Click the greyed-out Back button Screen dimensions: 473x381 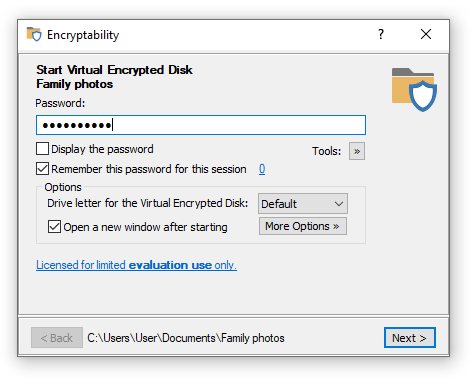[57, 338]
